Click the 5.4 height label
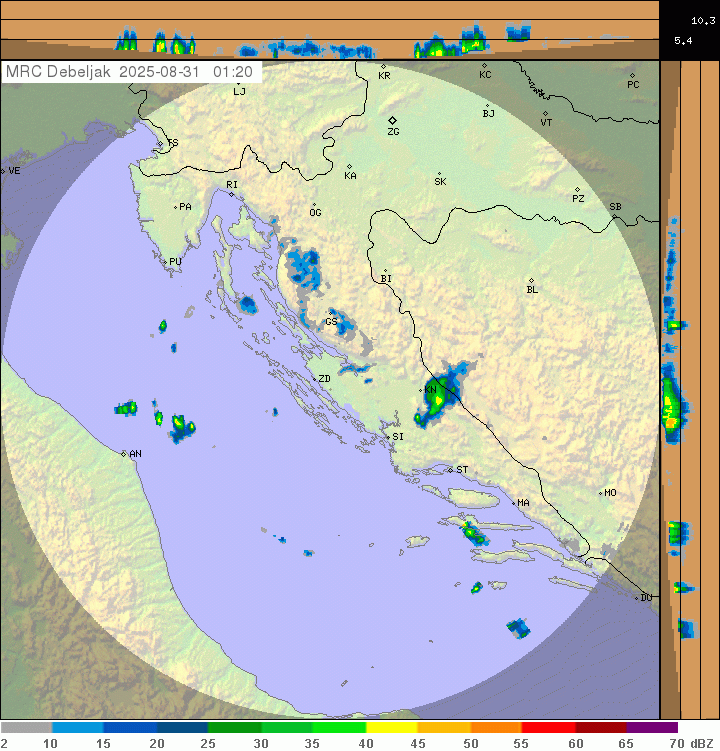This screenshot has height=751, width=720. point(683,41)
